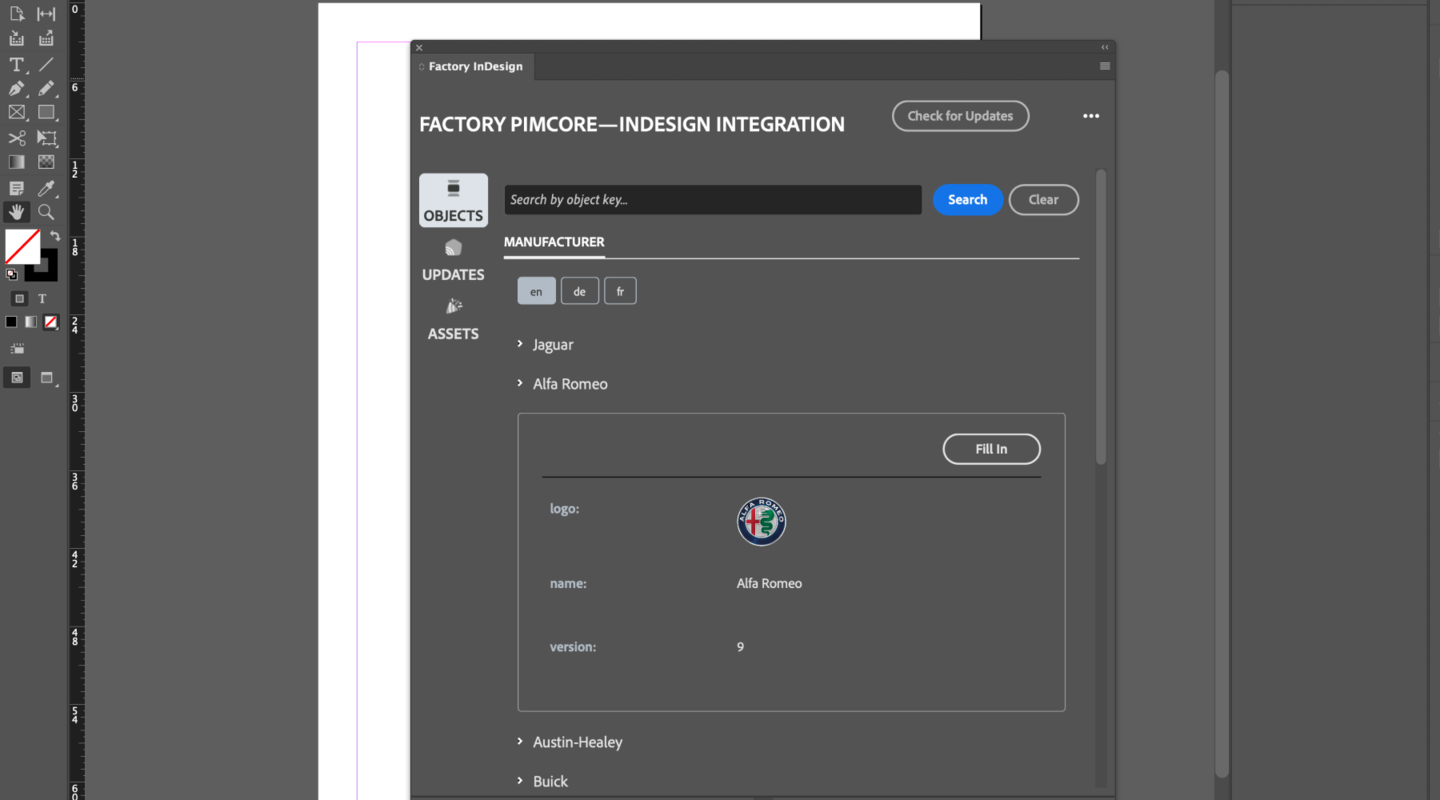
Task: Select the Line tool
Action: [46, 64]
